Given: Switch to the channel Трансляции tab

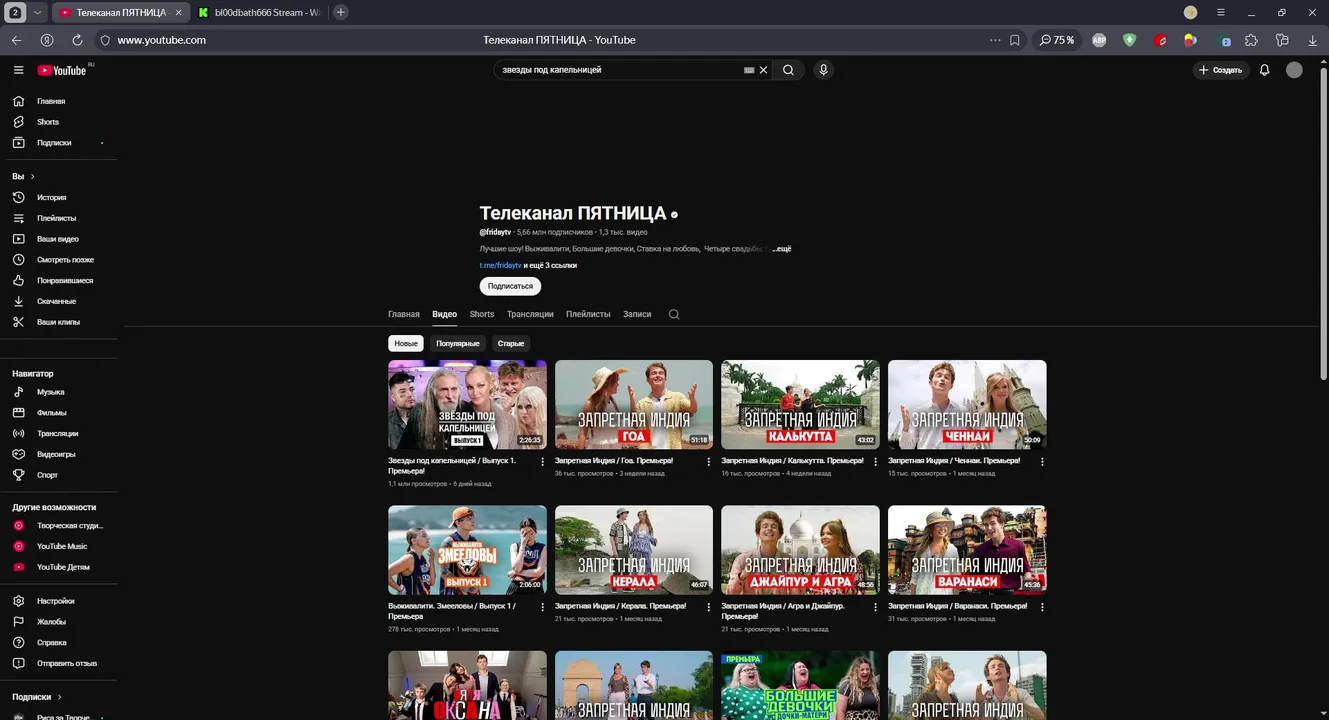Looking at the screenshot, I should pyautogui.click(x=530, y=314).
